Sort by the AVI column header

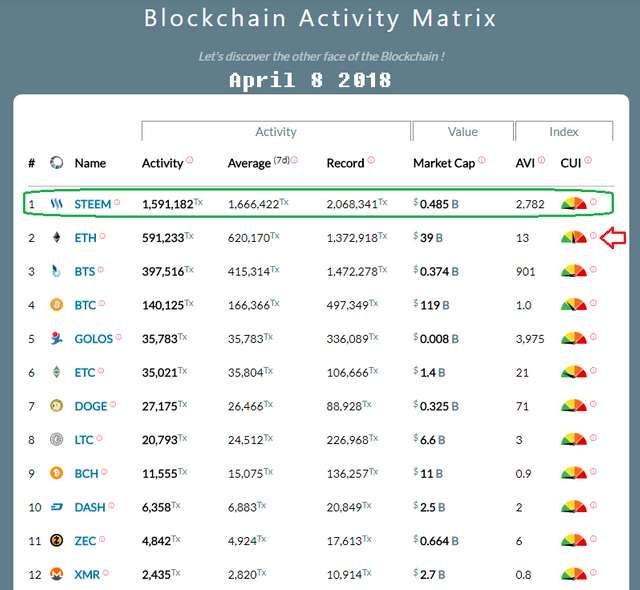(525, 163)
